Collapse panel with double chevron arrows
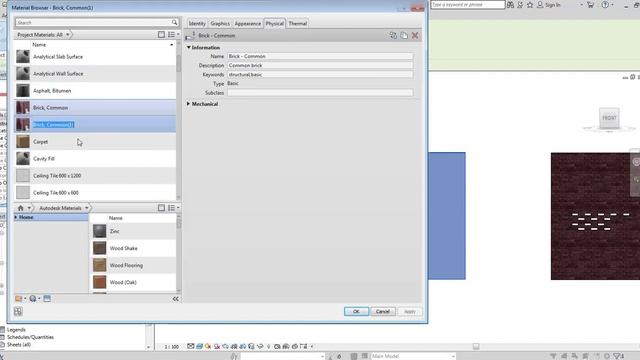Viewport: 640px width, 360px height. pyautogui.click(x=176, y=299)
